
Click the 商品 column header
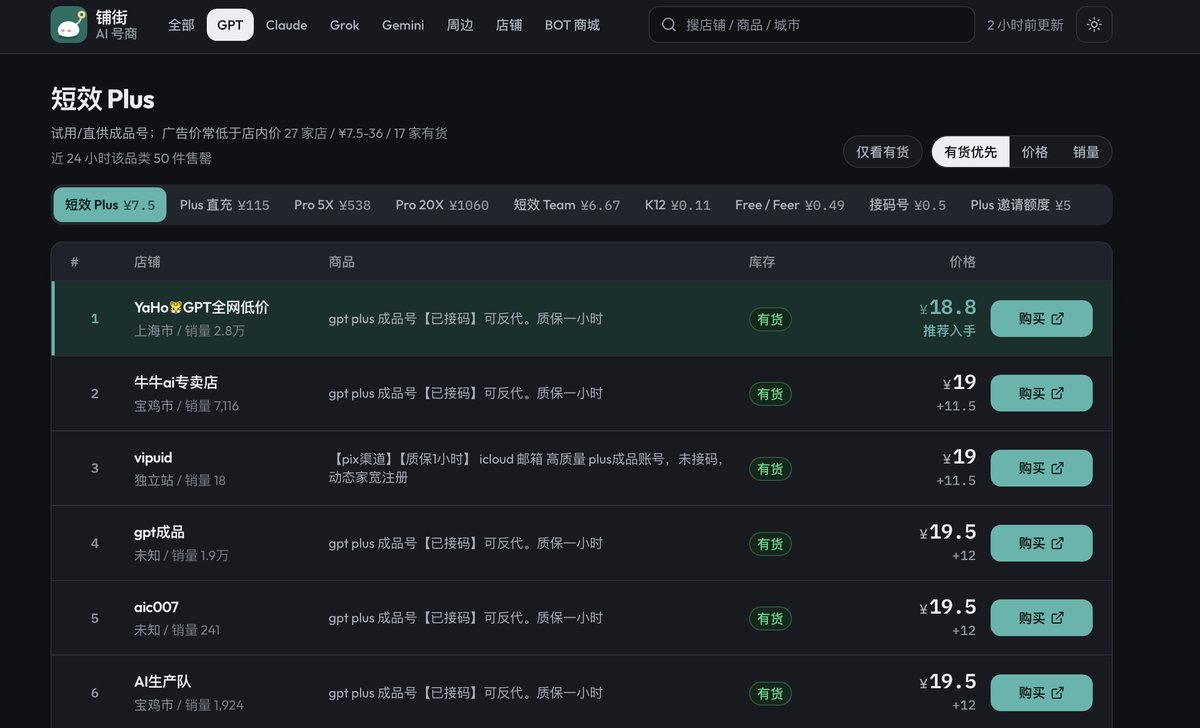click(341, 262)
